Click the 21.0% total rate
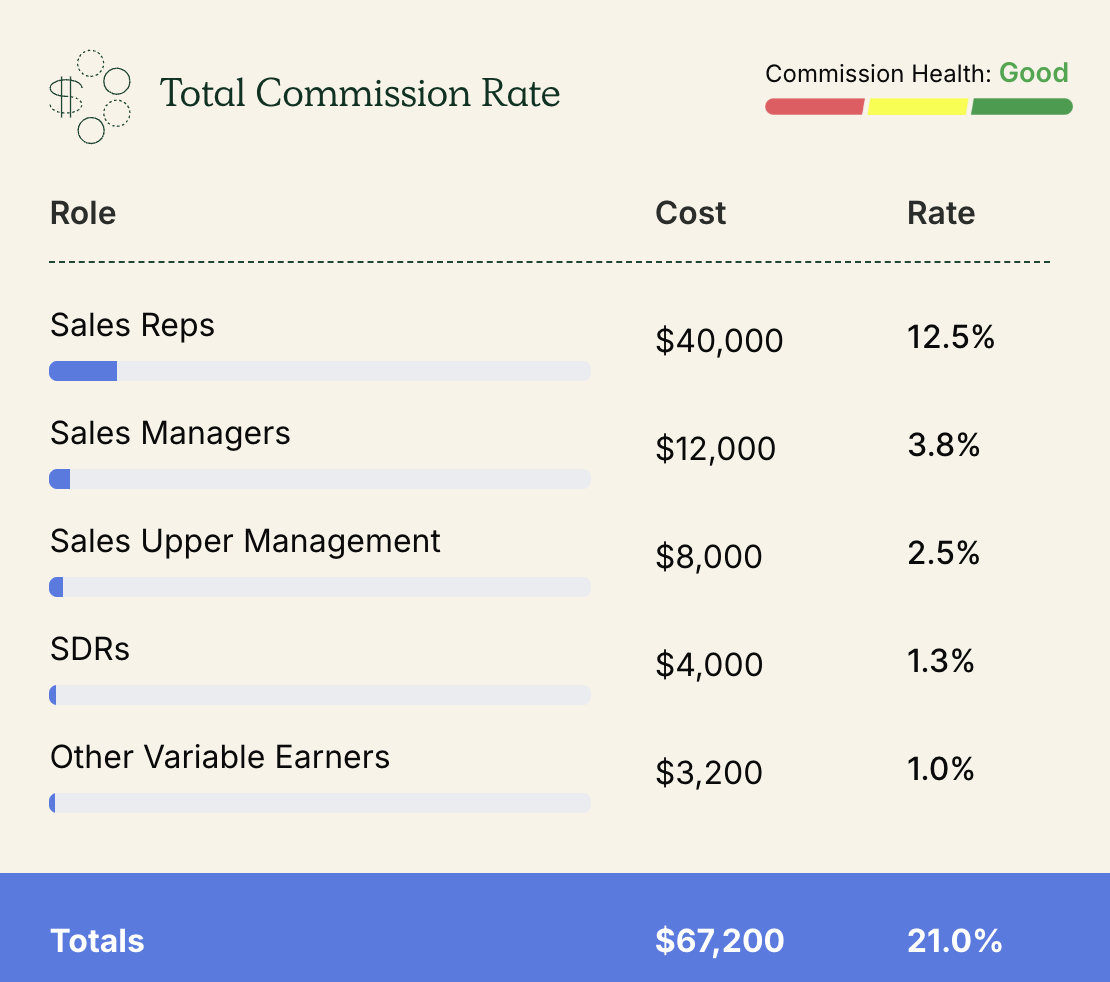The height and width of the screenshot is (982, 1110). click(x=954, y=941)
